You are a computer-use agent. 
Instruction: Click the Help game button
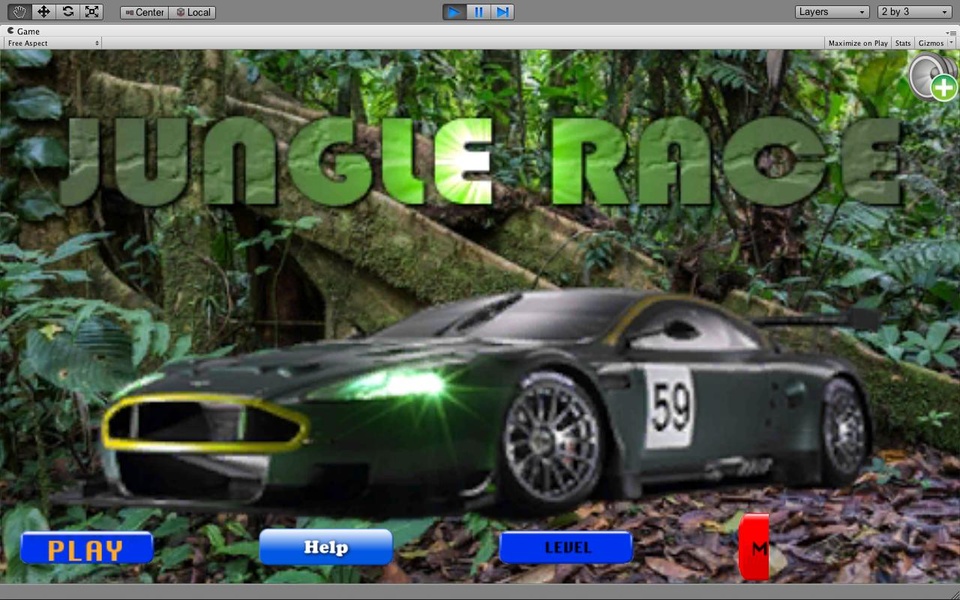[326, 547]
